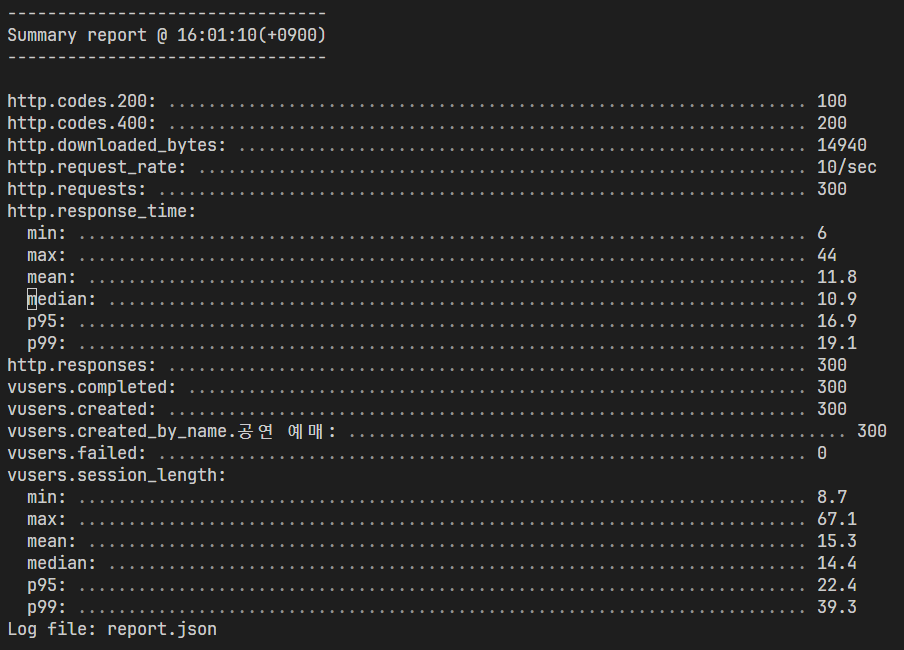904x650 pixels.
Task: Click the http.request_rate value 10/sec
Action: pos(846,167)
